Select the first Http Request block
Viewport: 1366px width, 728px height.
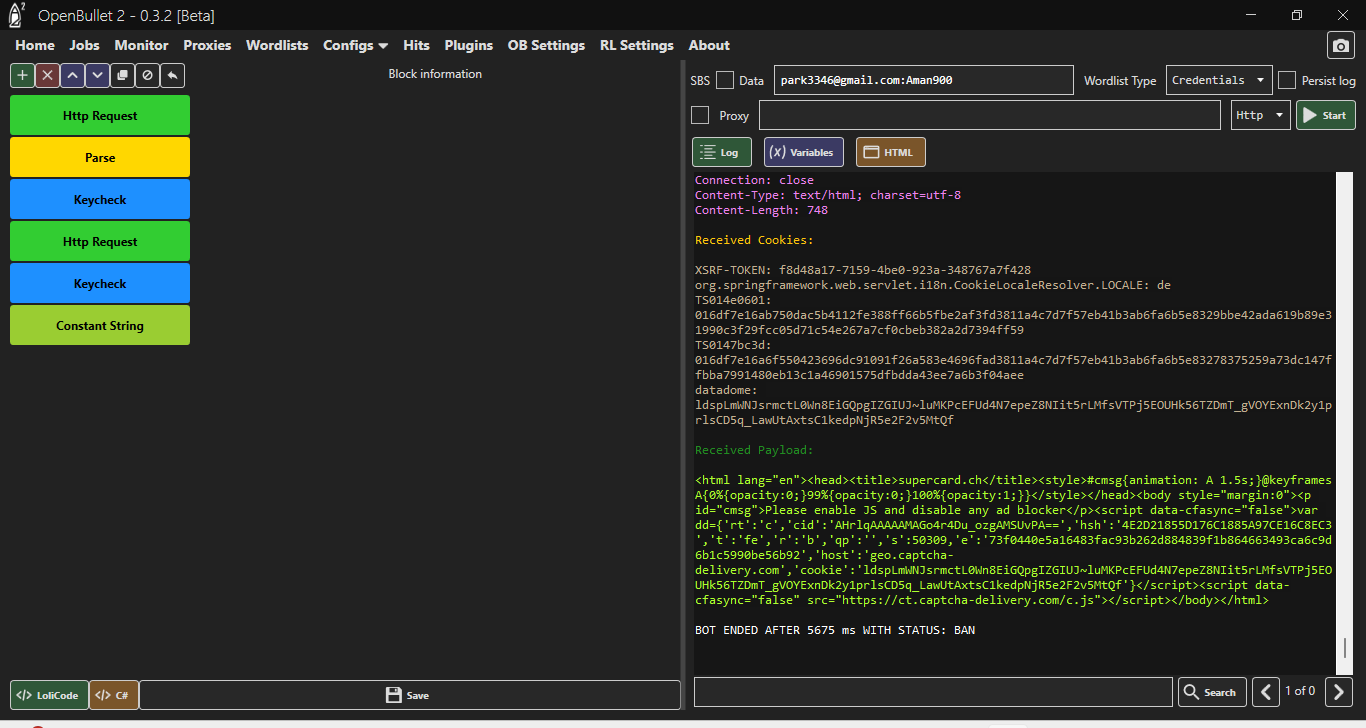(100, 115)
